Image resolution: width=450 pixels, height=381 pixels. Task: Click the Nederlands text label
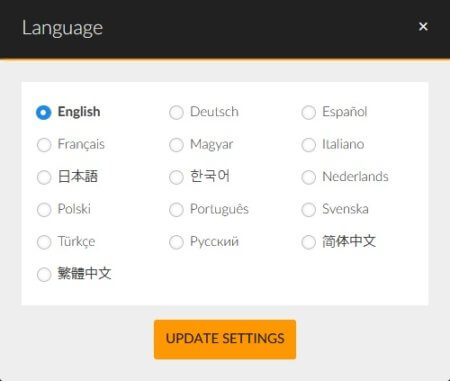pyautogui.click(x=355, y=176)
